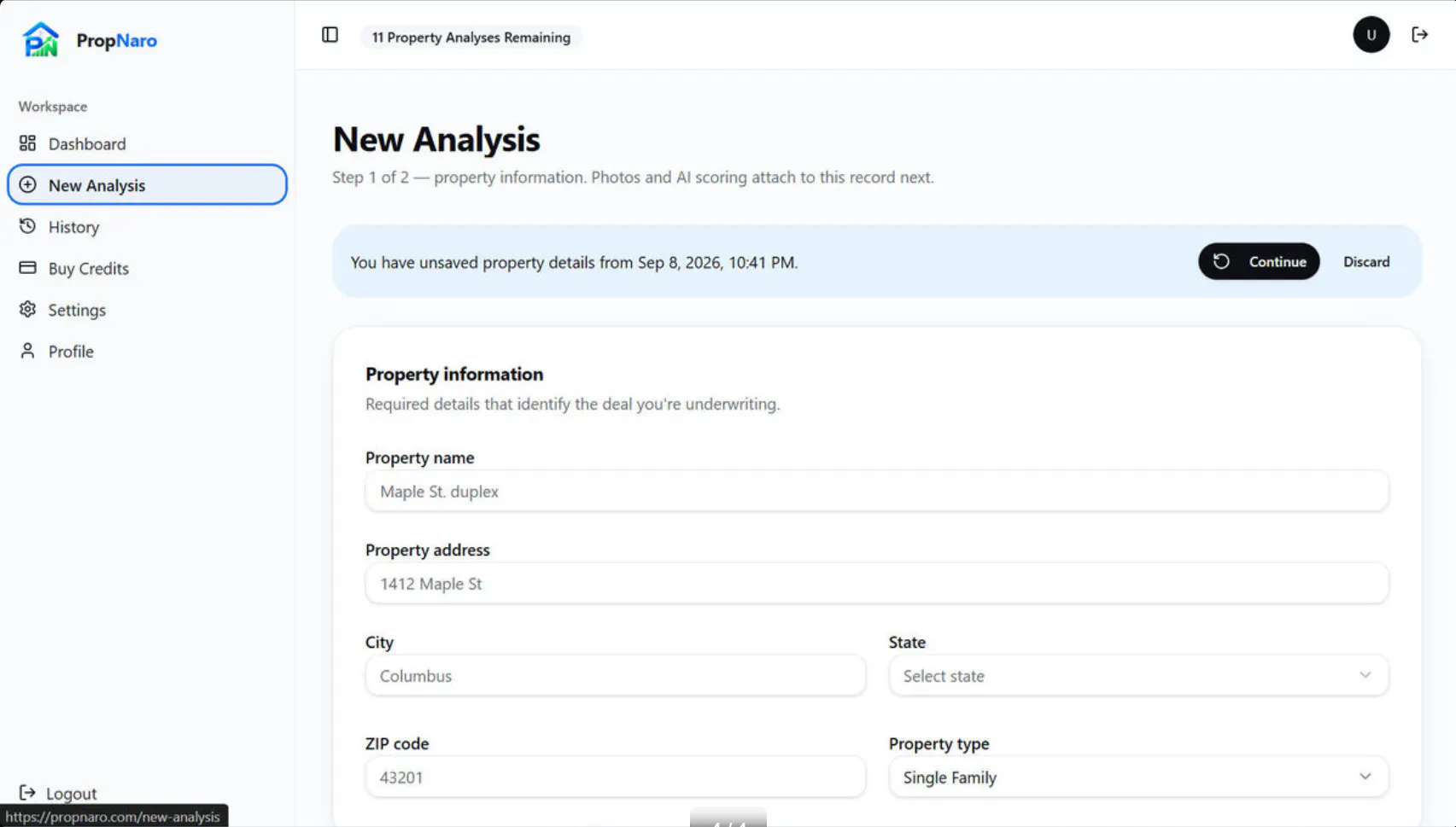Click the New Analysis page heading
This screenshot has width=1456, height=827.
436,139
